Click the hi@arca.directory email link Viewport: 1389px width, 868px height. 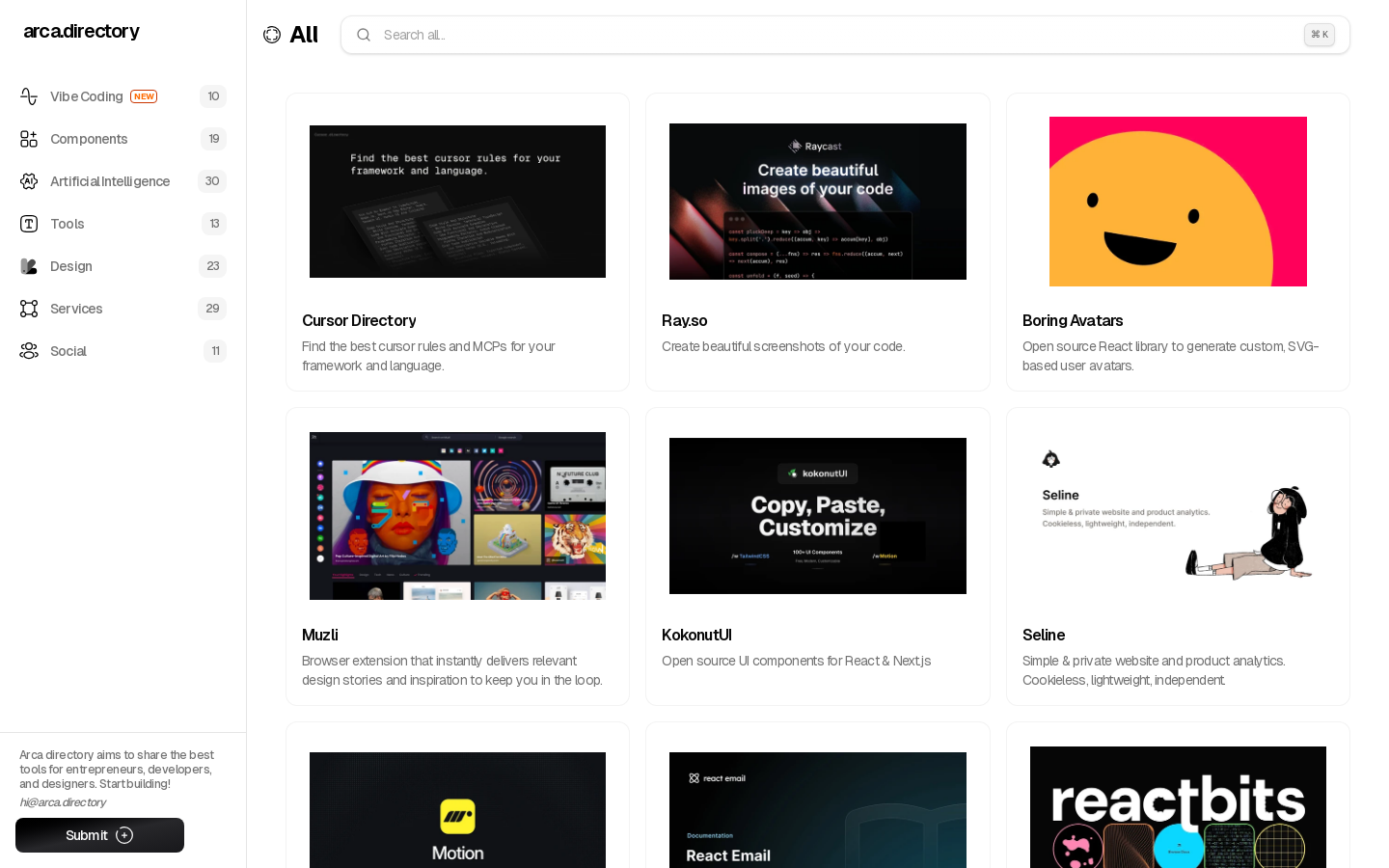coord(63,802)
